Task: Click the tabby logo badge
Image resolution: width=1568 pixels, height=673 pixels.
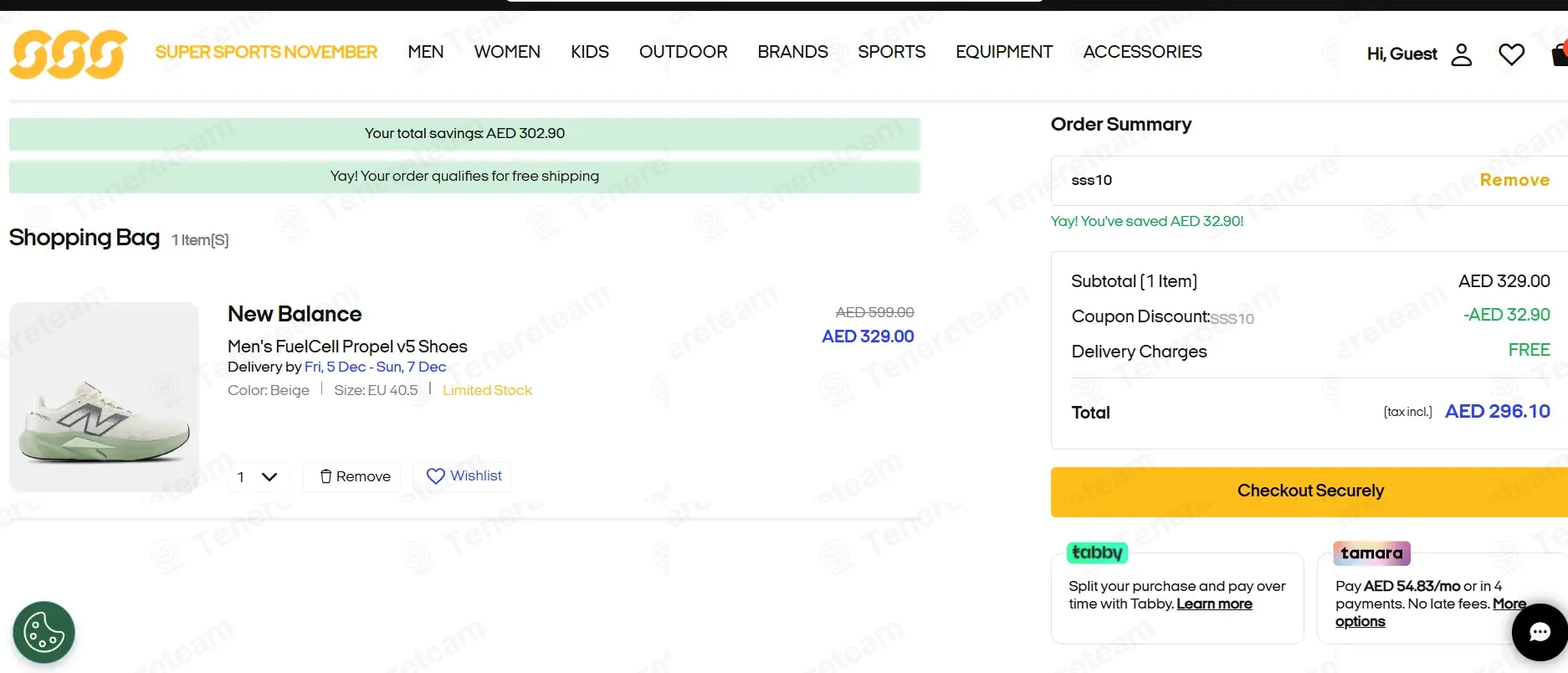Action: 1097,552
